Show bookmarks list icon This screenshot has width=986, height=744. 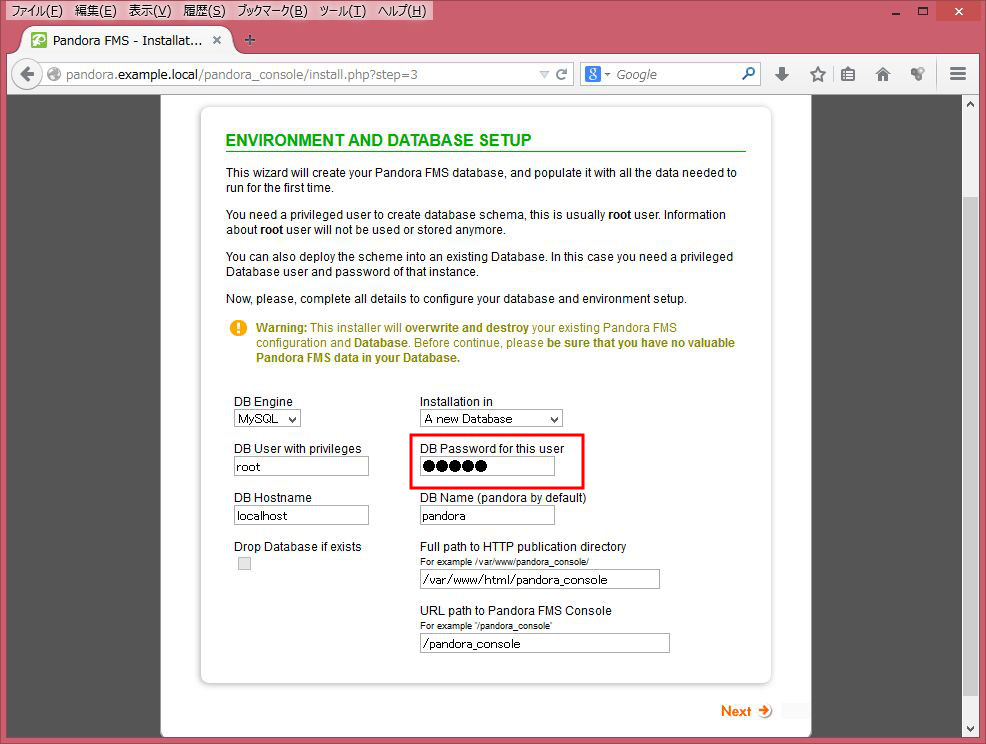point(848,74)
